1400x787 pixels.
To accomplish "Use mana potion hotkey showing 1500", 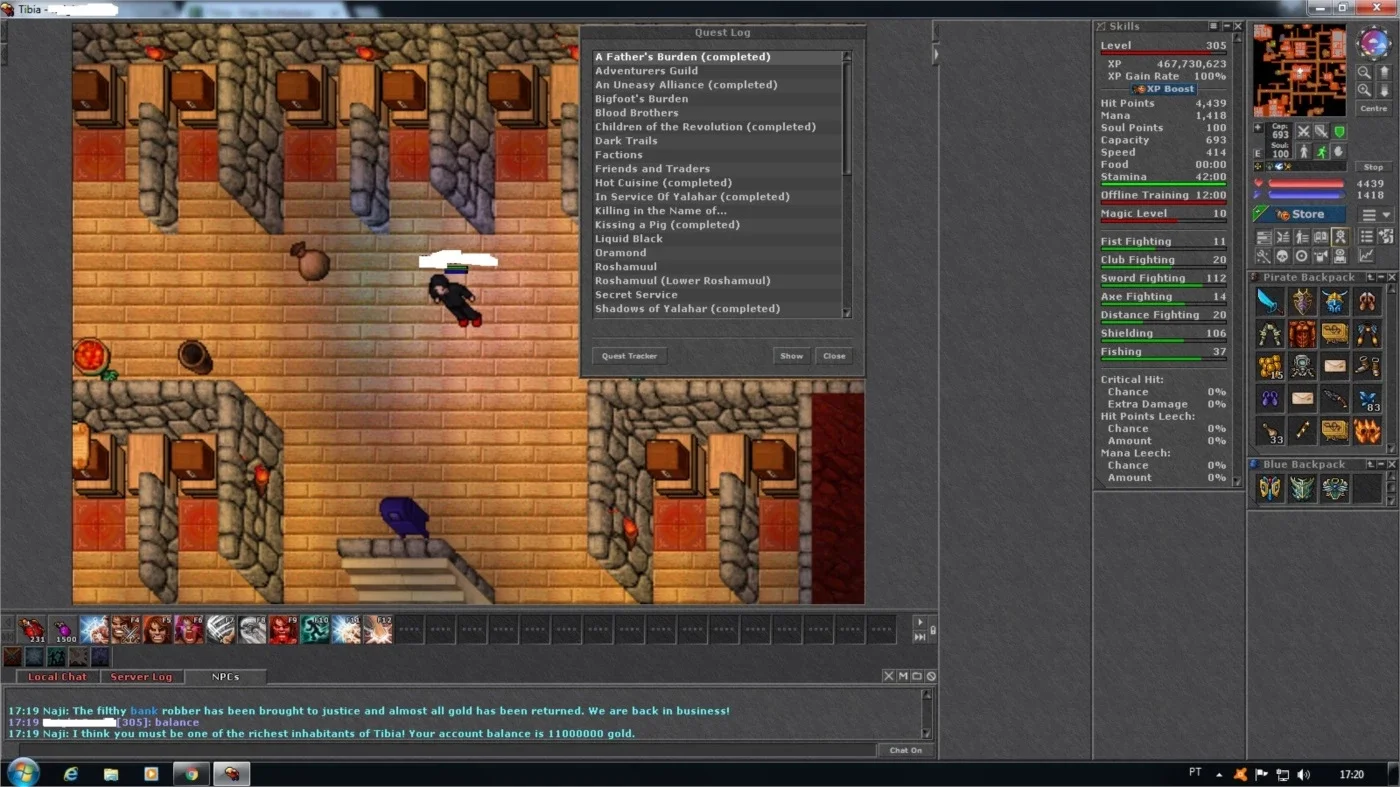I will click(x=63, y=629).
